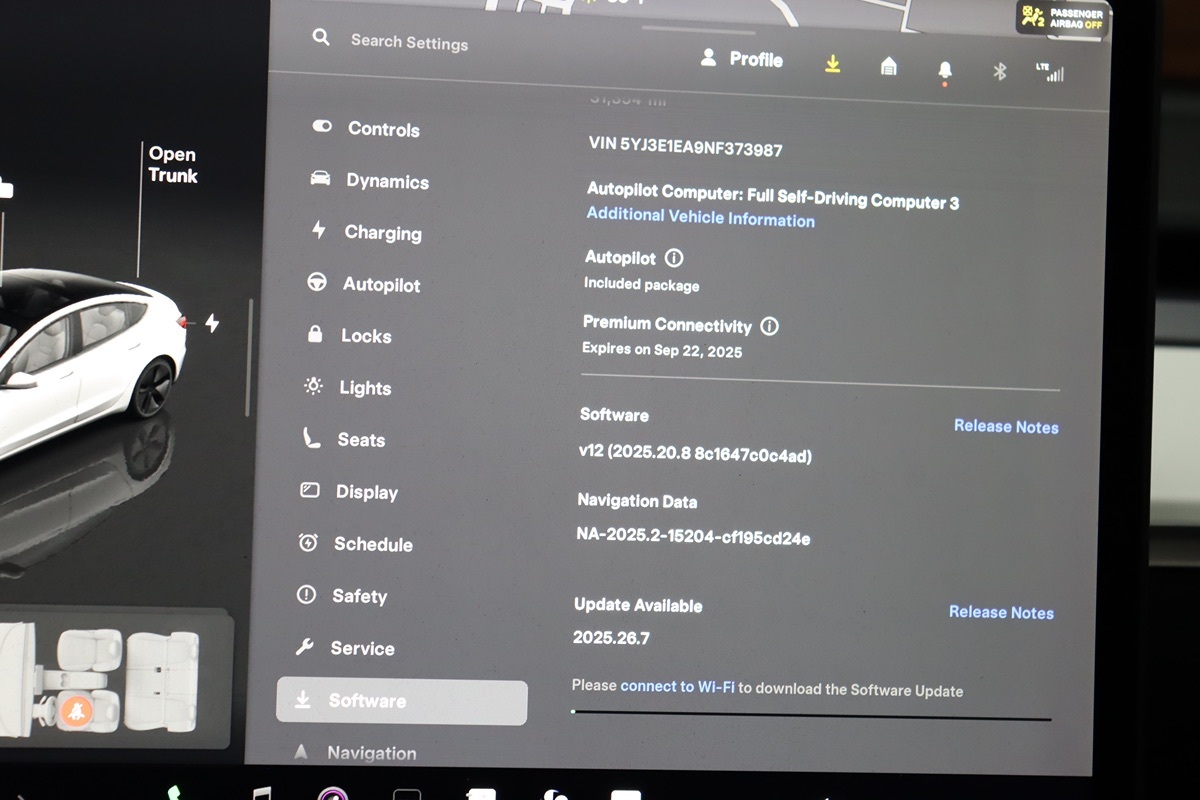Screen dimensions: 1200x800
Task: Show Autopilot info tooltip icon
Action: point(674,258)
